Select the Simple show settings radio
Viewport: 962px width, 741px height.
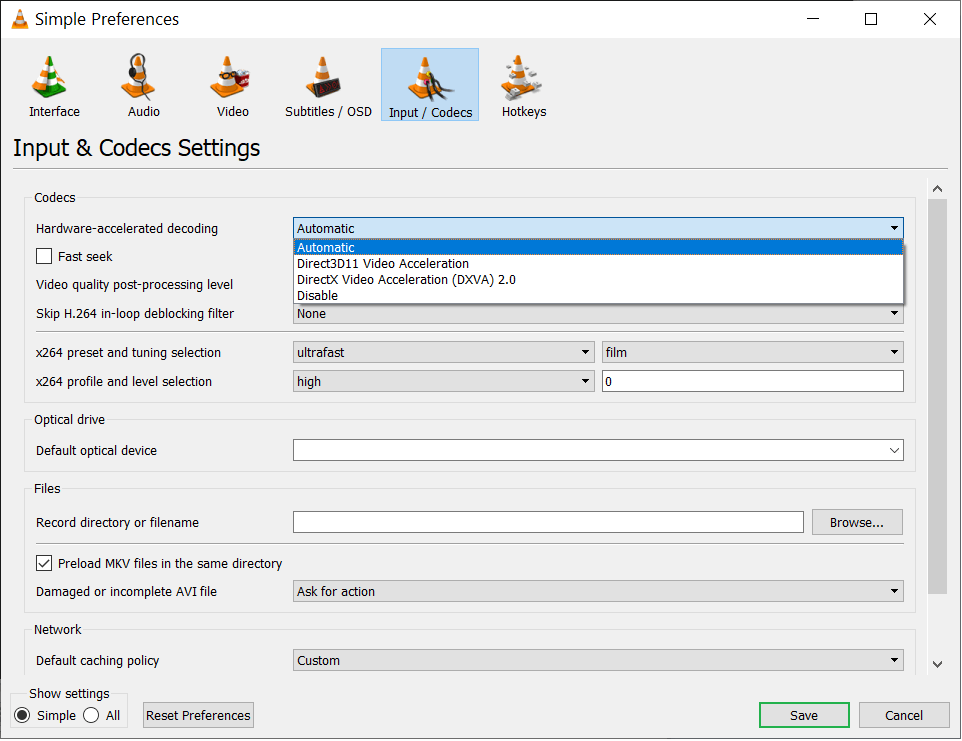(22, 716)
